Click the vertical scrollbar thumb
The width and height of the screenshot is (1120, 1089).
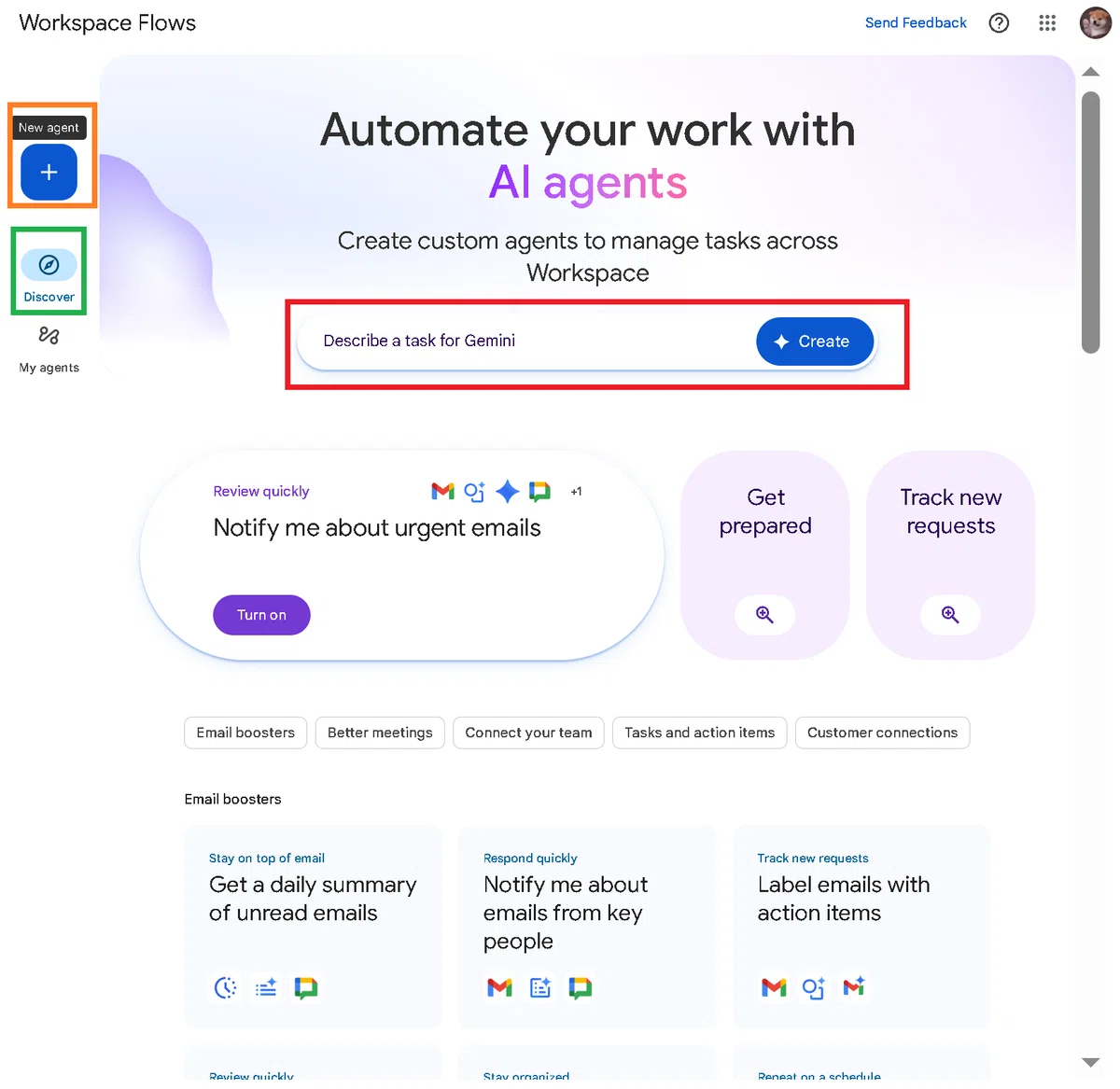point(1090,222)
